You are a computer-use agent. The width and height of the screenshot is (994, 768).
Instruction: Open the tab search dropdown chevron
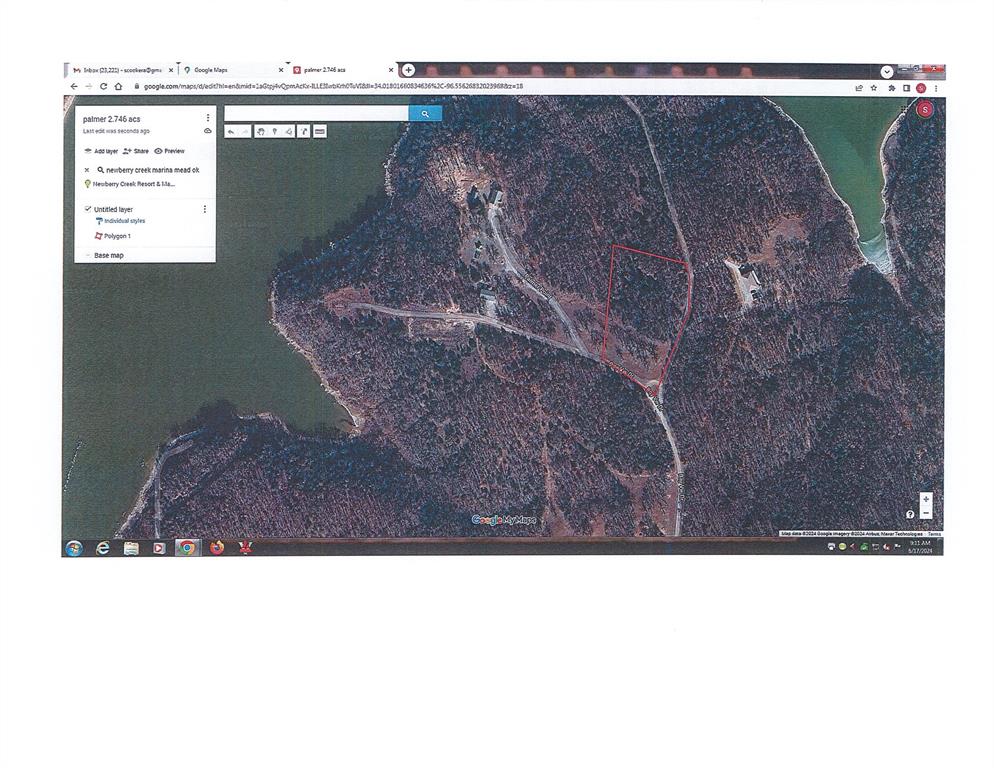887,71
